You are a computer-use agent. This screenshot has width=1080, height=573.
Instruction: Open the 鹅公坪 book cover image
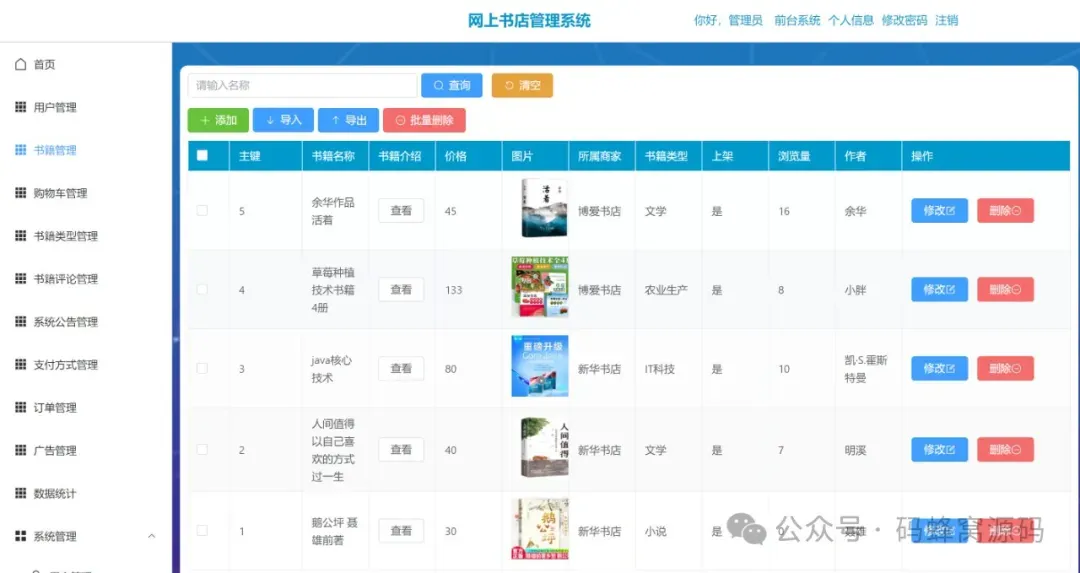tap(540, 529)
